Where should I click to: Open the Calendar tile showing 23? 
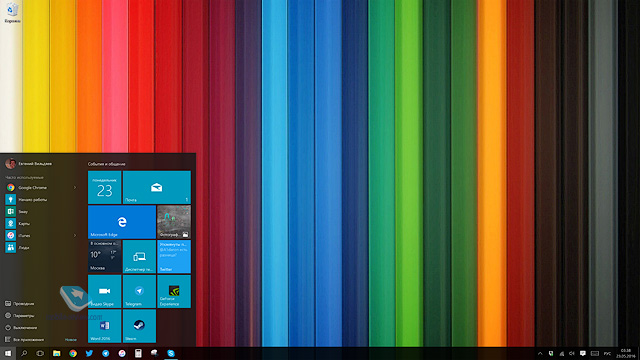104,187
